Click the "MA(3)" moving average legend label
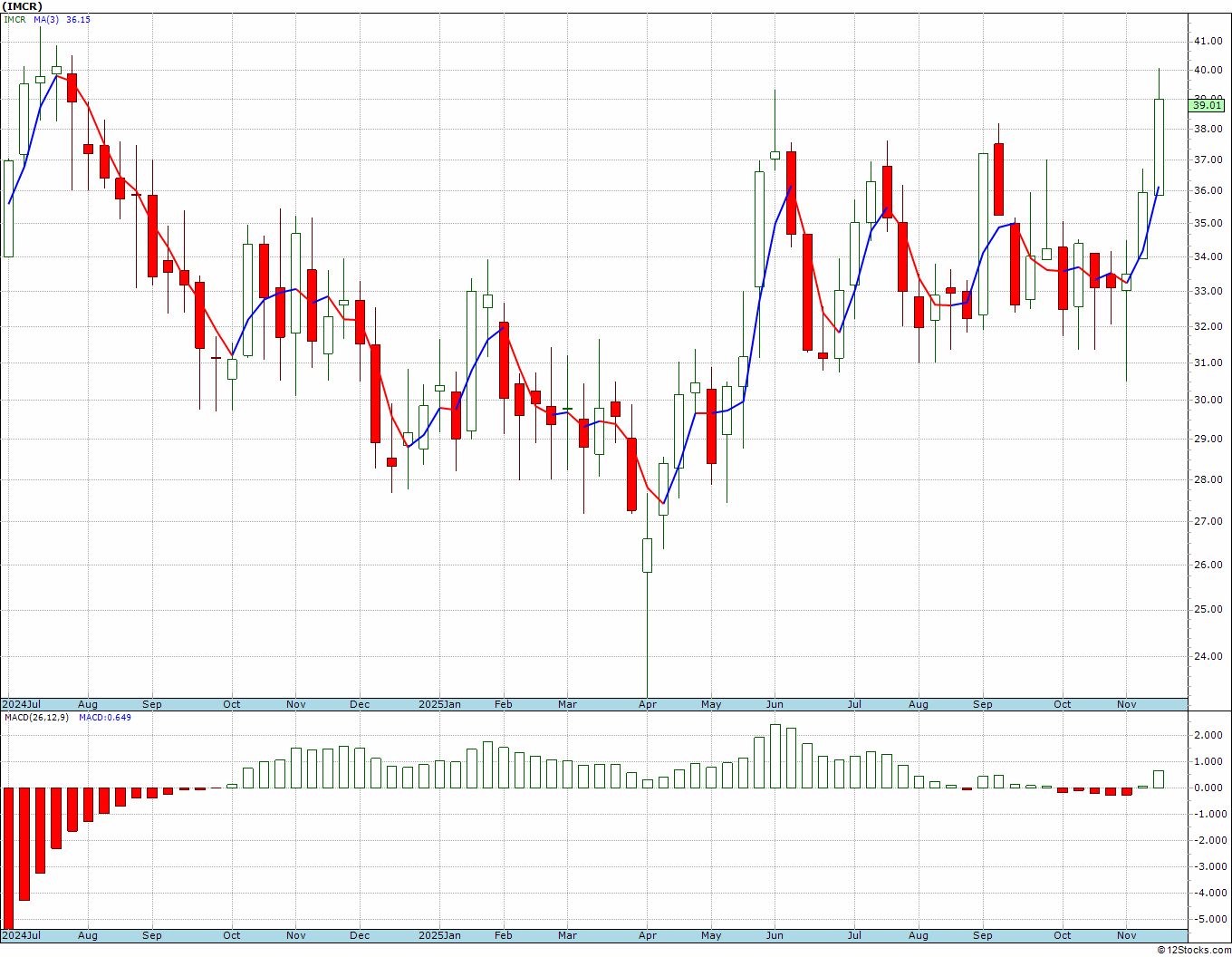 tap(45, 19)
